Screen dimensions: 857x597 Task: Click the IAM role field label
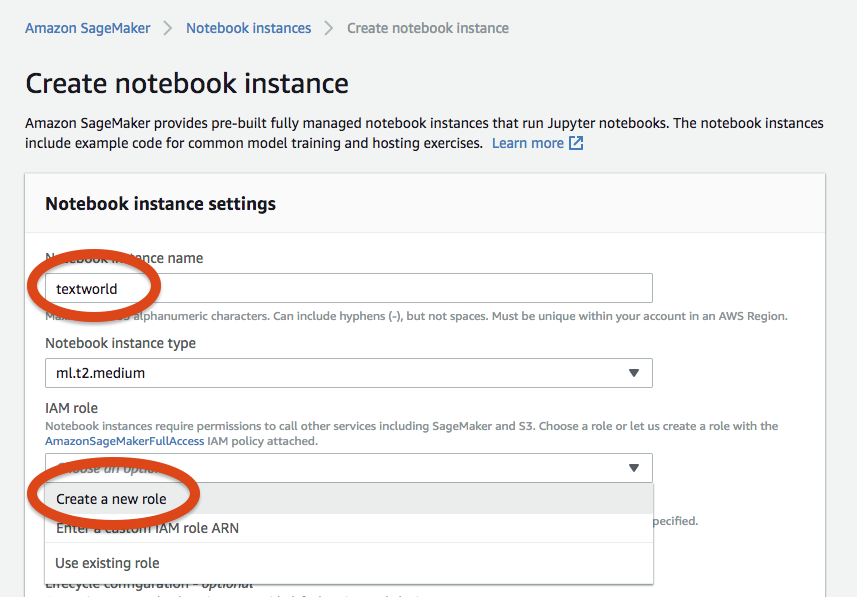point(72,408)
